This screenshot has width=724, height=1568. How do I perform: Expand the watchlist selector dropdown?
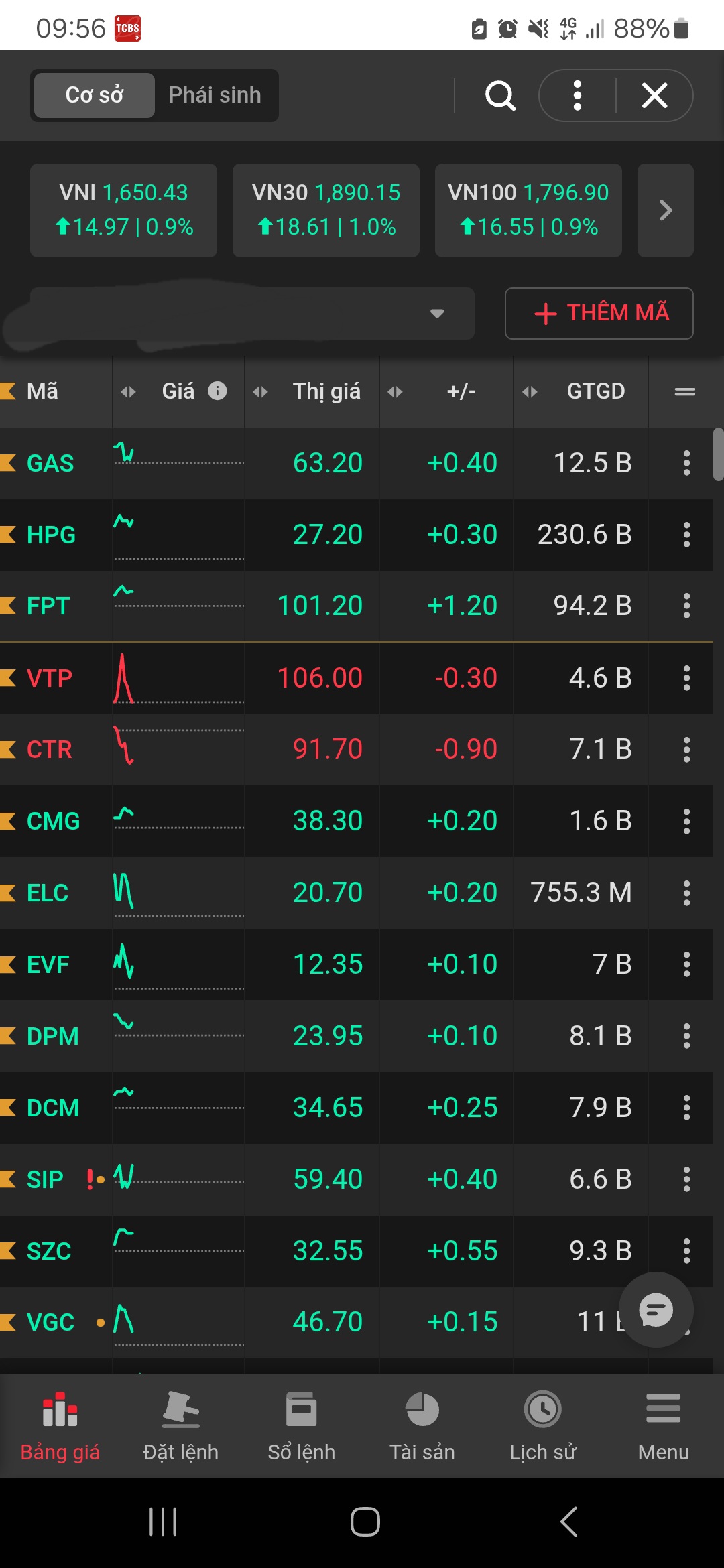[x=437, y=314]
